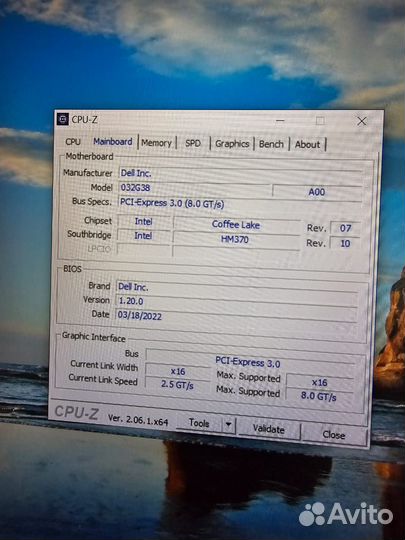Click the Close button
Image resolution: width=405 pixels, height=540 pixels.
point(333,435)
